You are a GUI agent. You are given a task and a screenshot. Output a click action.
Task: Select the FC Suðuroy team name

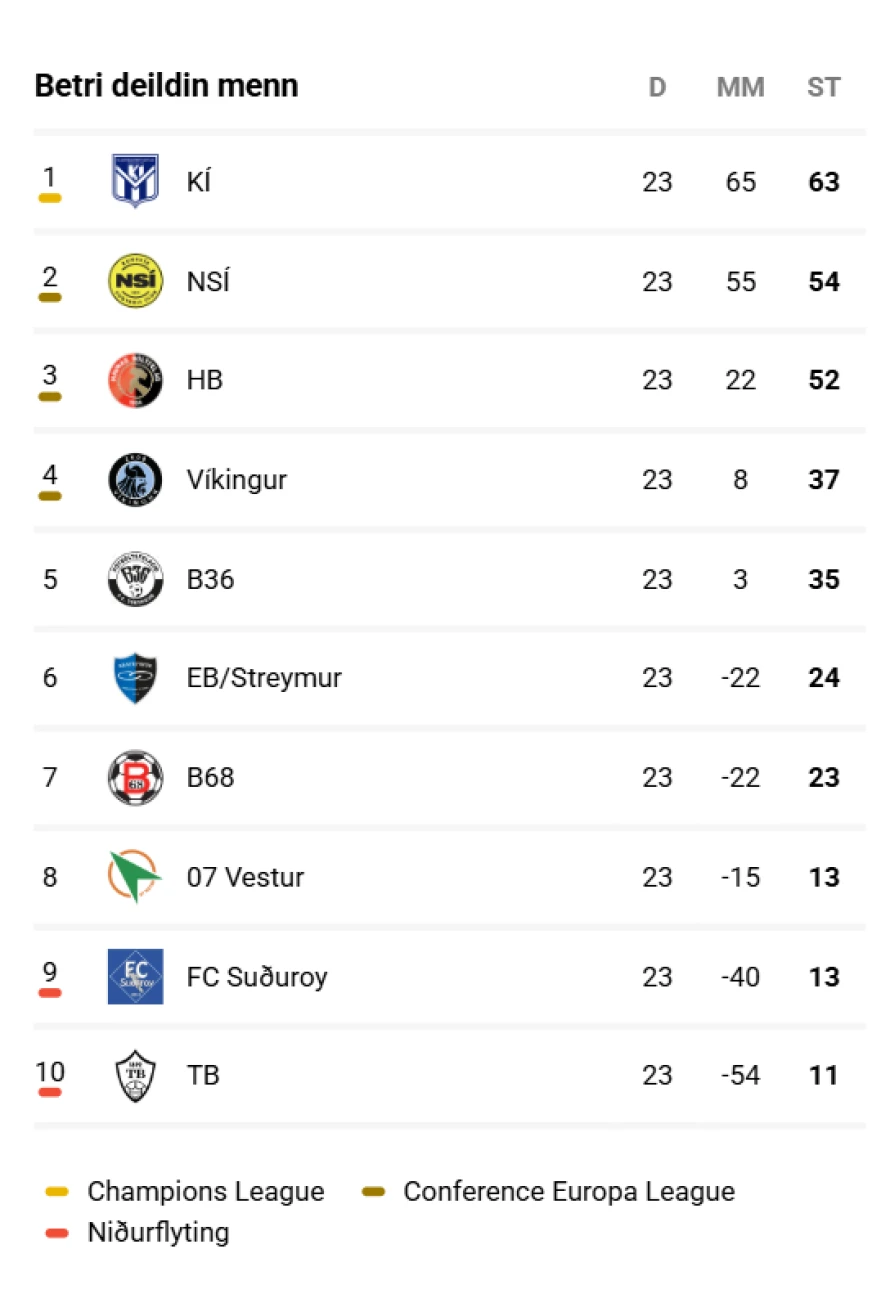257,977
